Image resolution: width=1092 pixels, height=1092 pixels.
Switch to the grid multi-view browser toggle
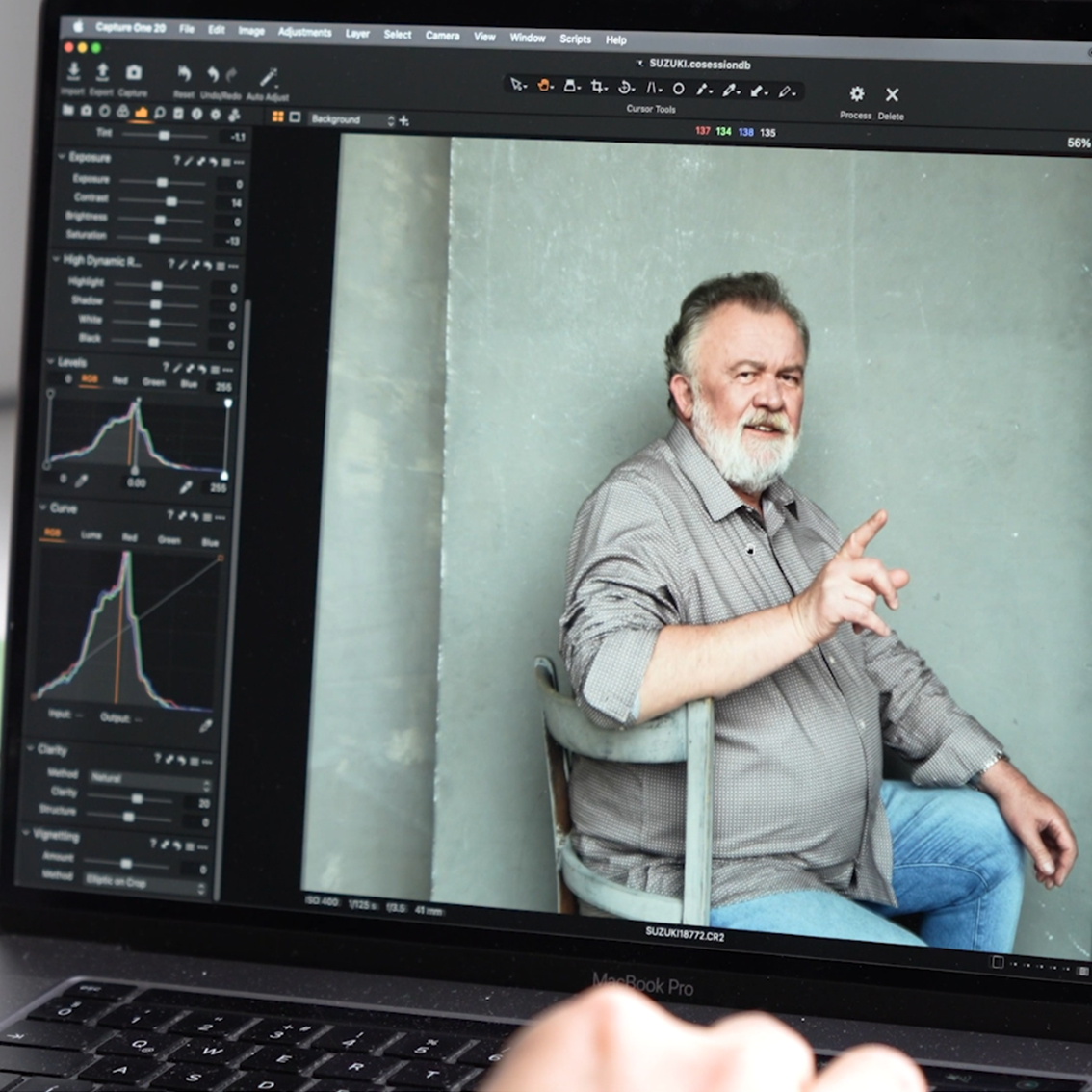click(x=277, y=117)
